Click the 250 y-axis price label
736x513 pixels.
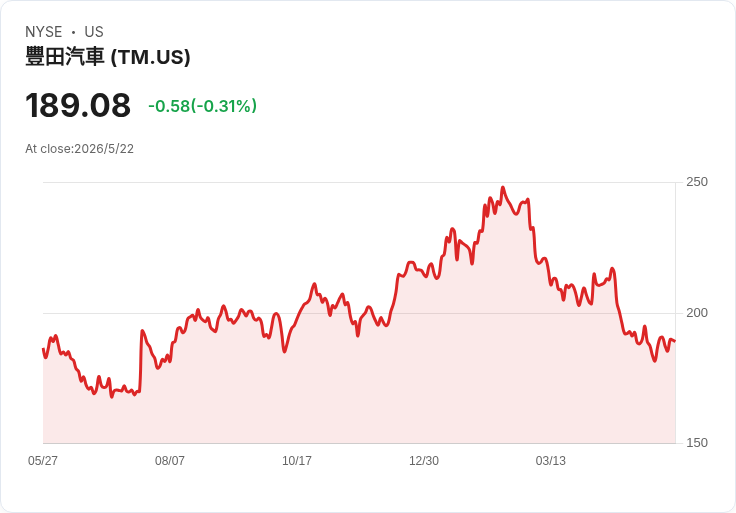(x=697, y=182)
